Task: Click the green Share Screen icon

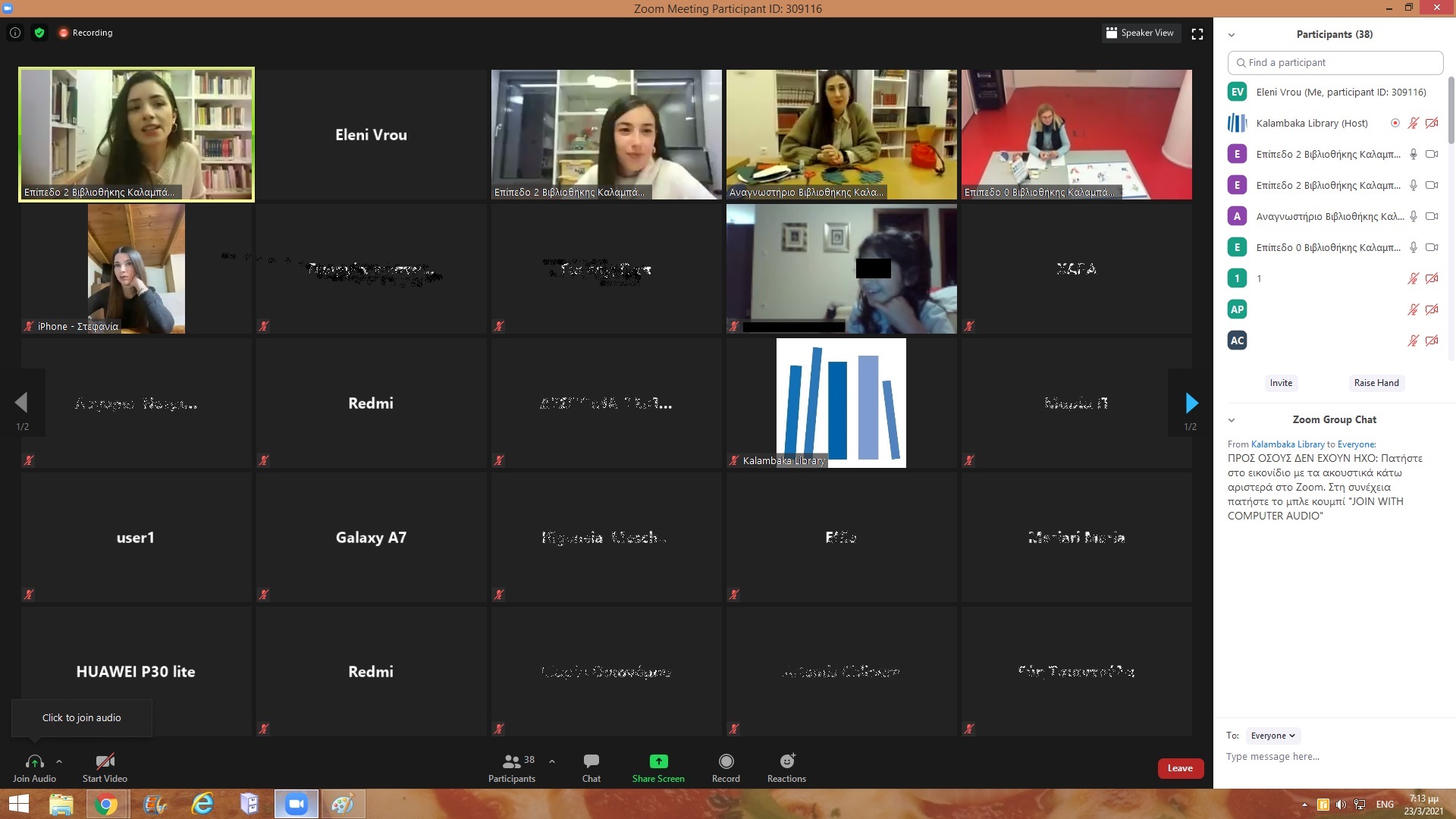Action: (658, 761)
